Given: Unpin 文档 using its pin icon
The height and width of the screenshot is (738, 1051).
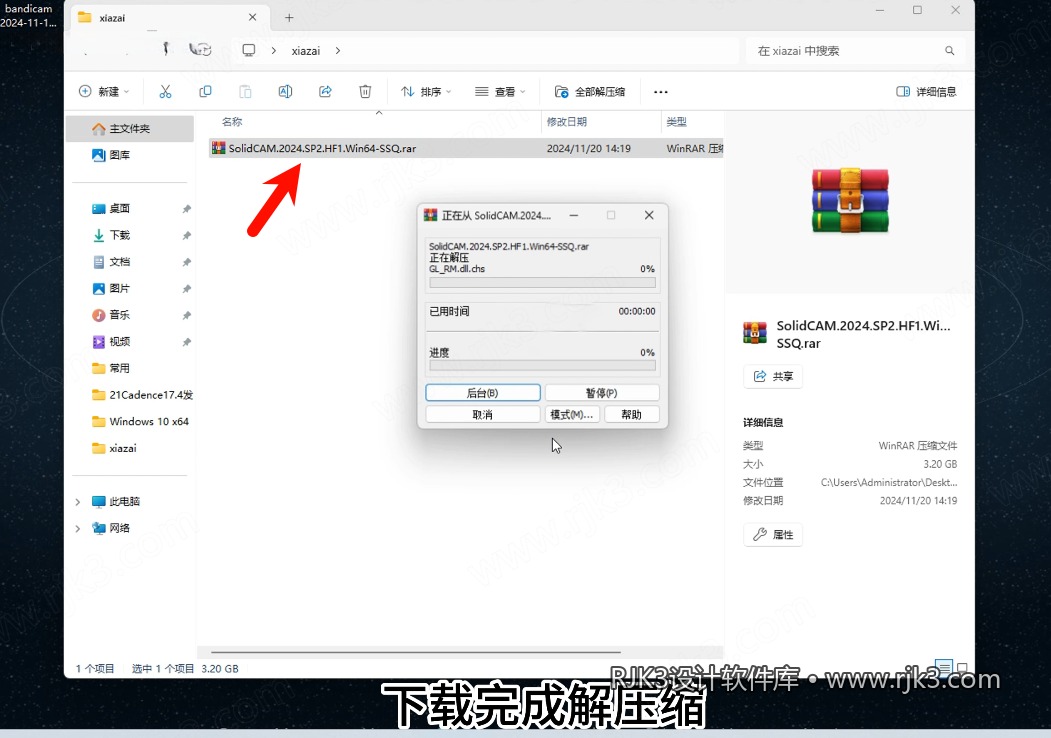Looking at the screenshot, I should click(x=186, y=262).
